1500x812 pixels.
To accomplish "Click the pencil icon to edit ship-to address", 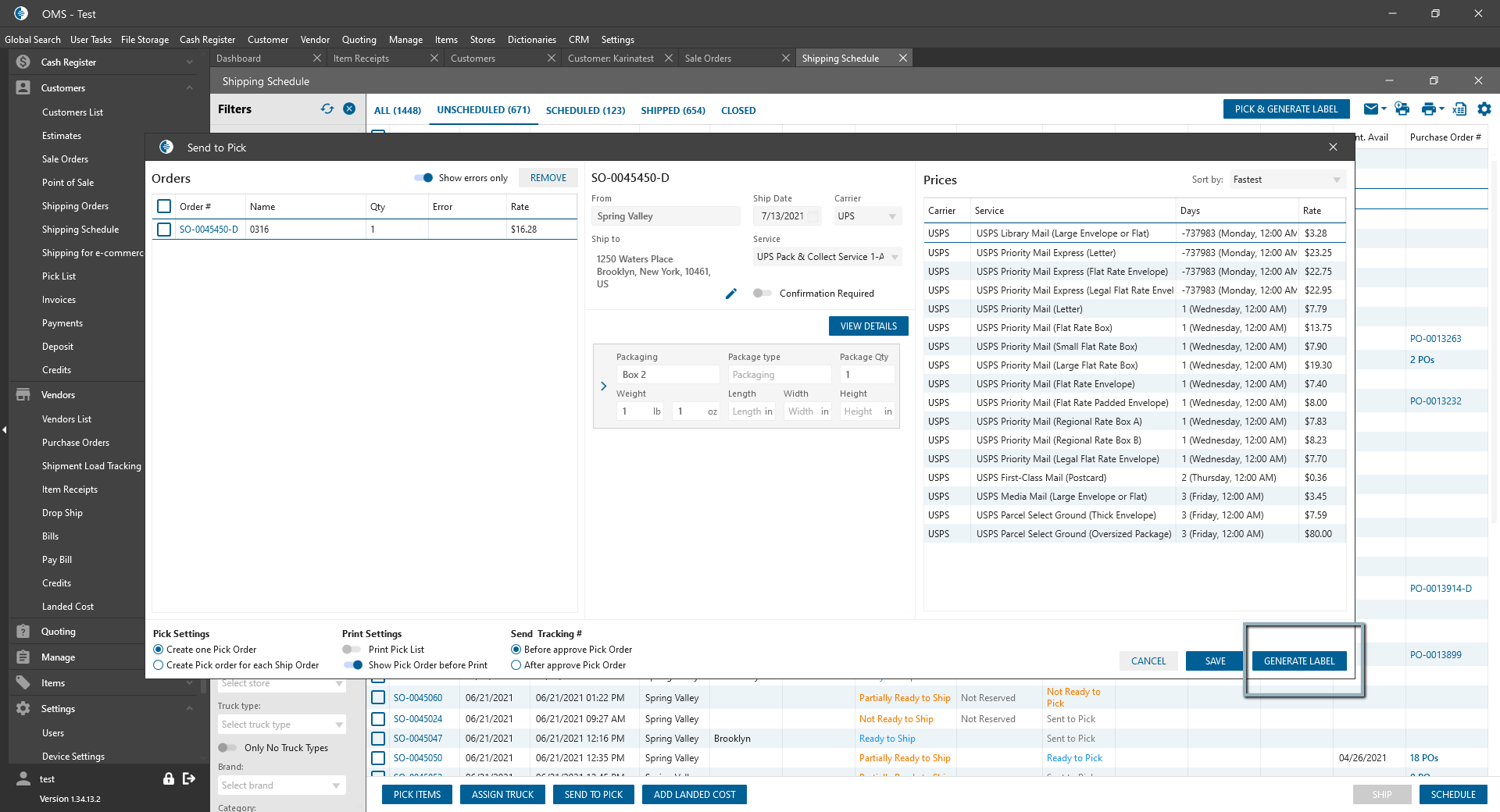I will pyautogui.click(x=730, y=294).
